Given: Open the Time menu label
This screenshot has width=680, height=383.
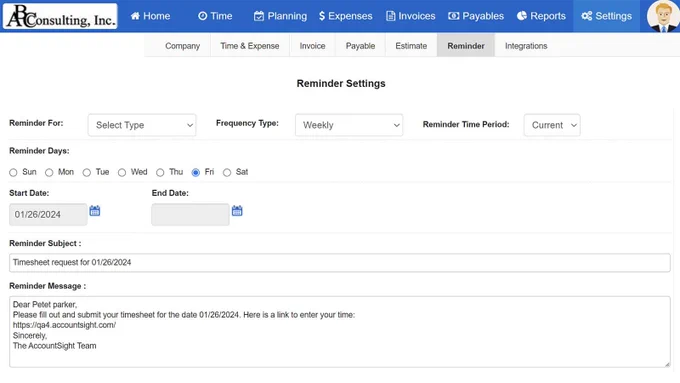Looking at the screenshot, I should (x=221, y=16).
